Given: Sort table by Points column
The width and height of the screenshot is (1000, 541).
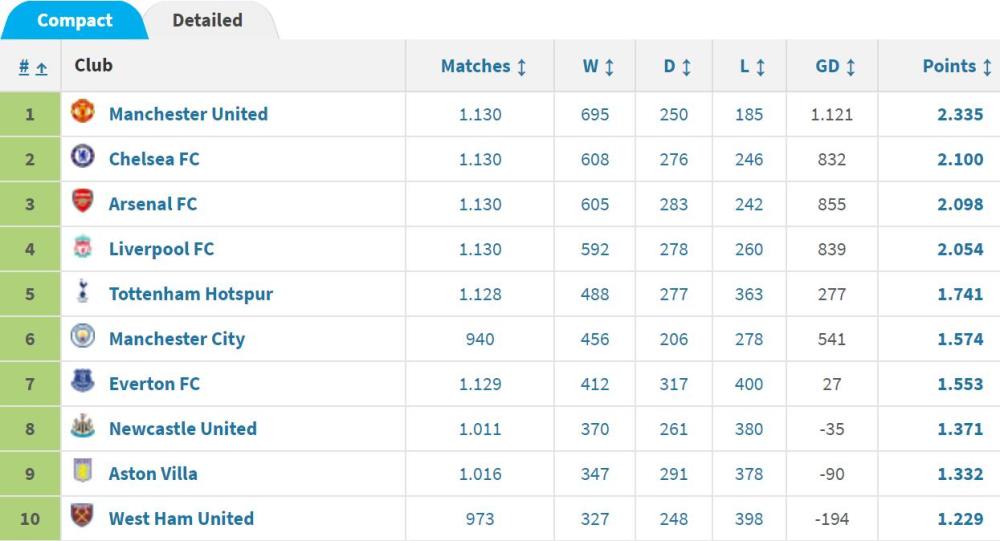Looking at the screenshot, I should tap(957, 66).
